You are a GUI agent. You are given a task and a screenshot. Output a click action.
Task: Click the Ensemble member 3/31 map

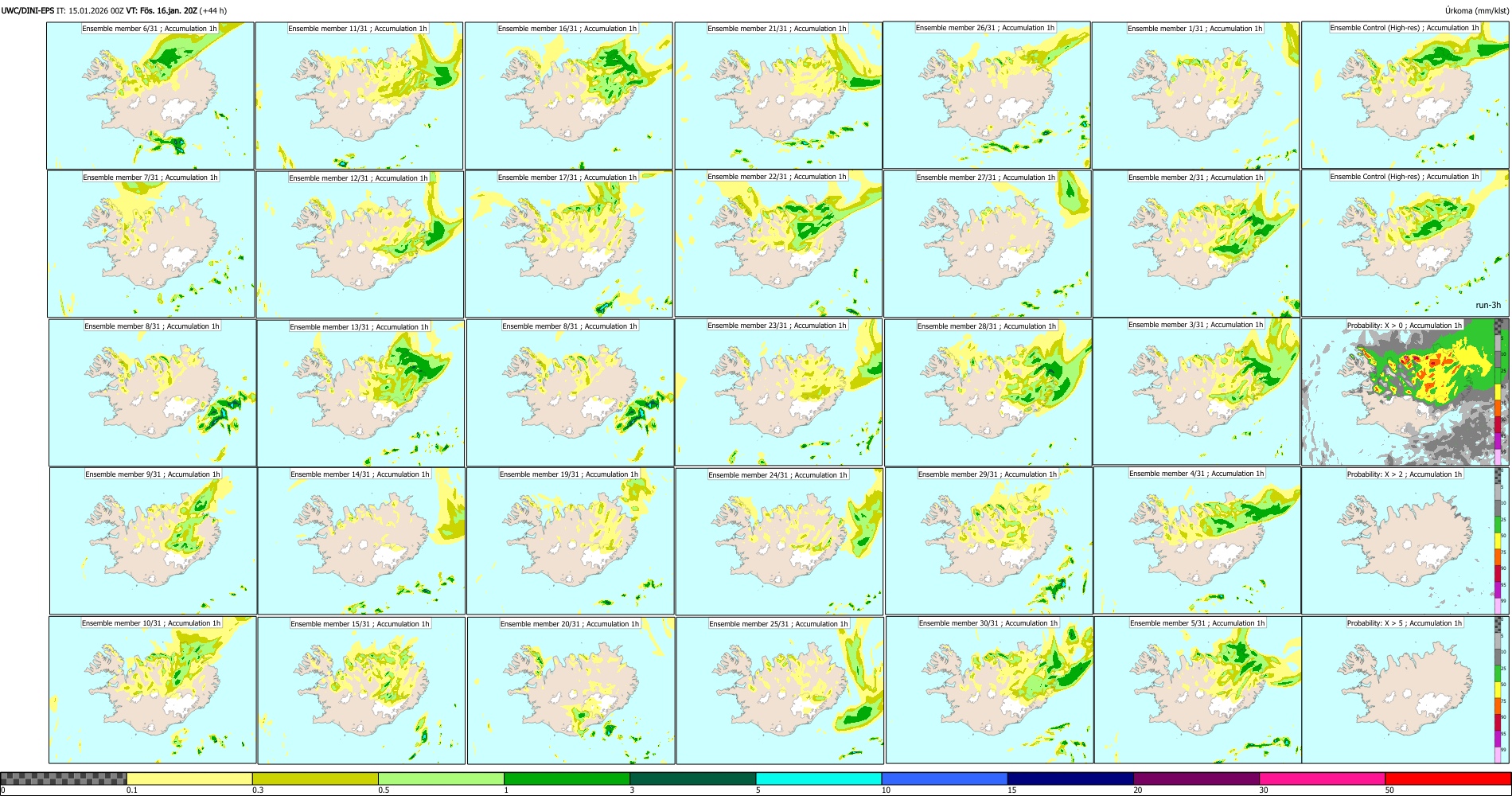point(1197,392)
